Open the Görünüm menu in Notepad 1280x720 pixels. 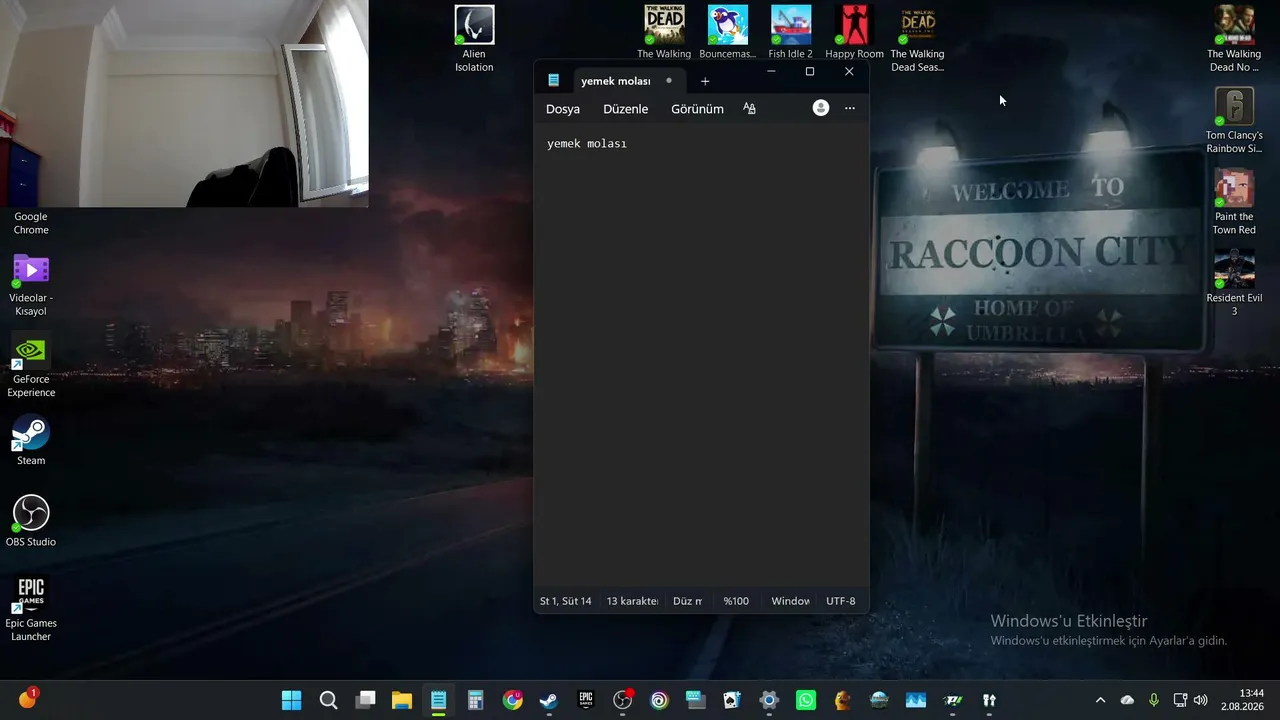pos(697,109)
